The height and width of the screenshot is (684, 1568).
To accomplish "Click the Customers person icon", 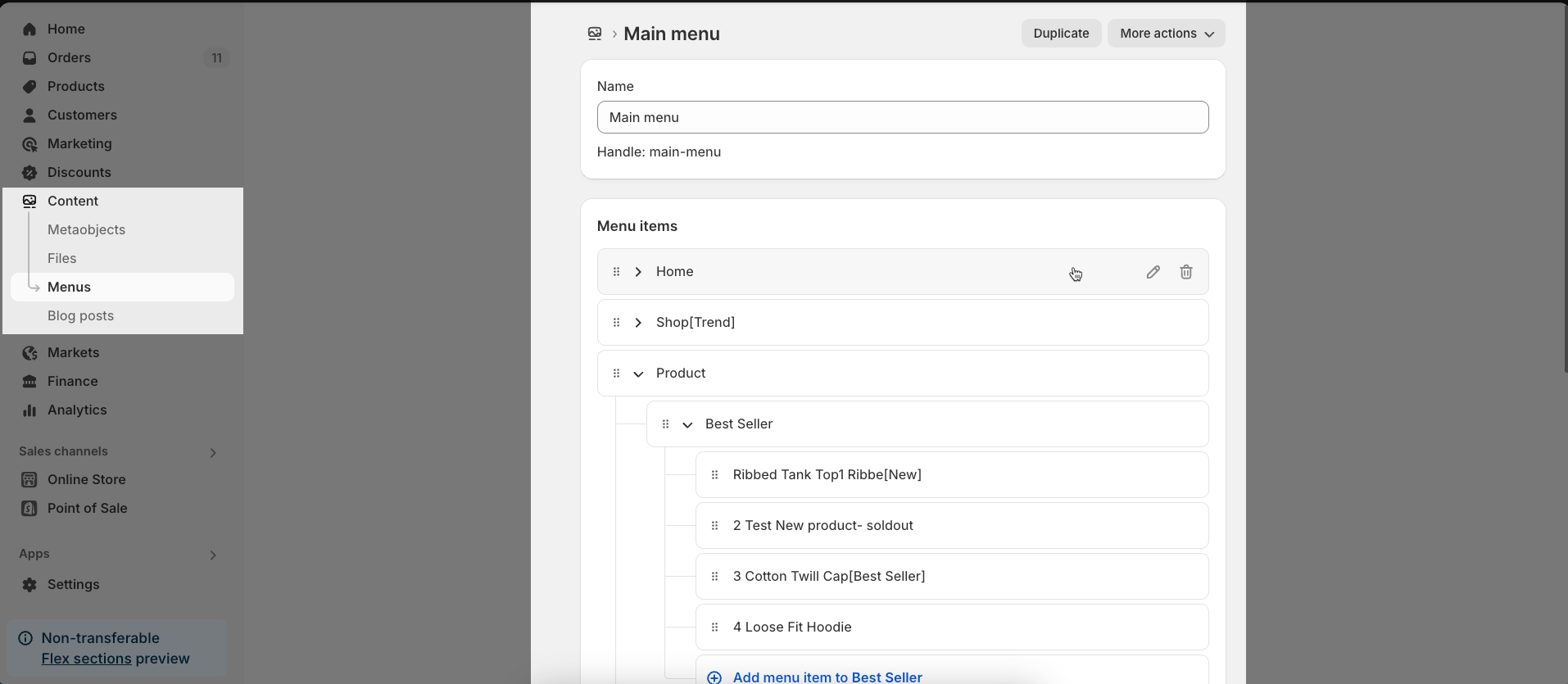I will (x=29, y=116).
